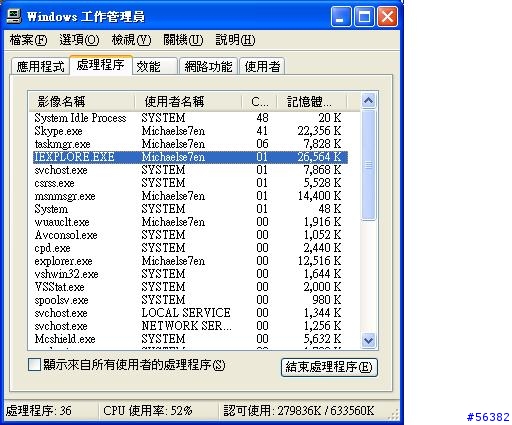This screenshot has width=512, height=425.
Task: Select the explorer.exe process
Action: point(190,261)
